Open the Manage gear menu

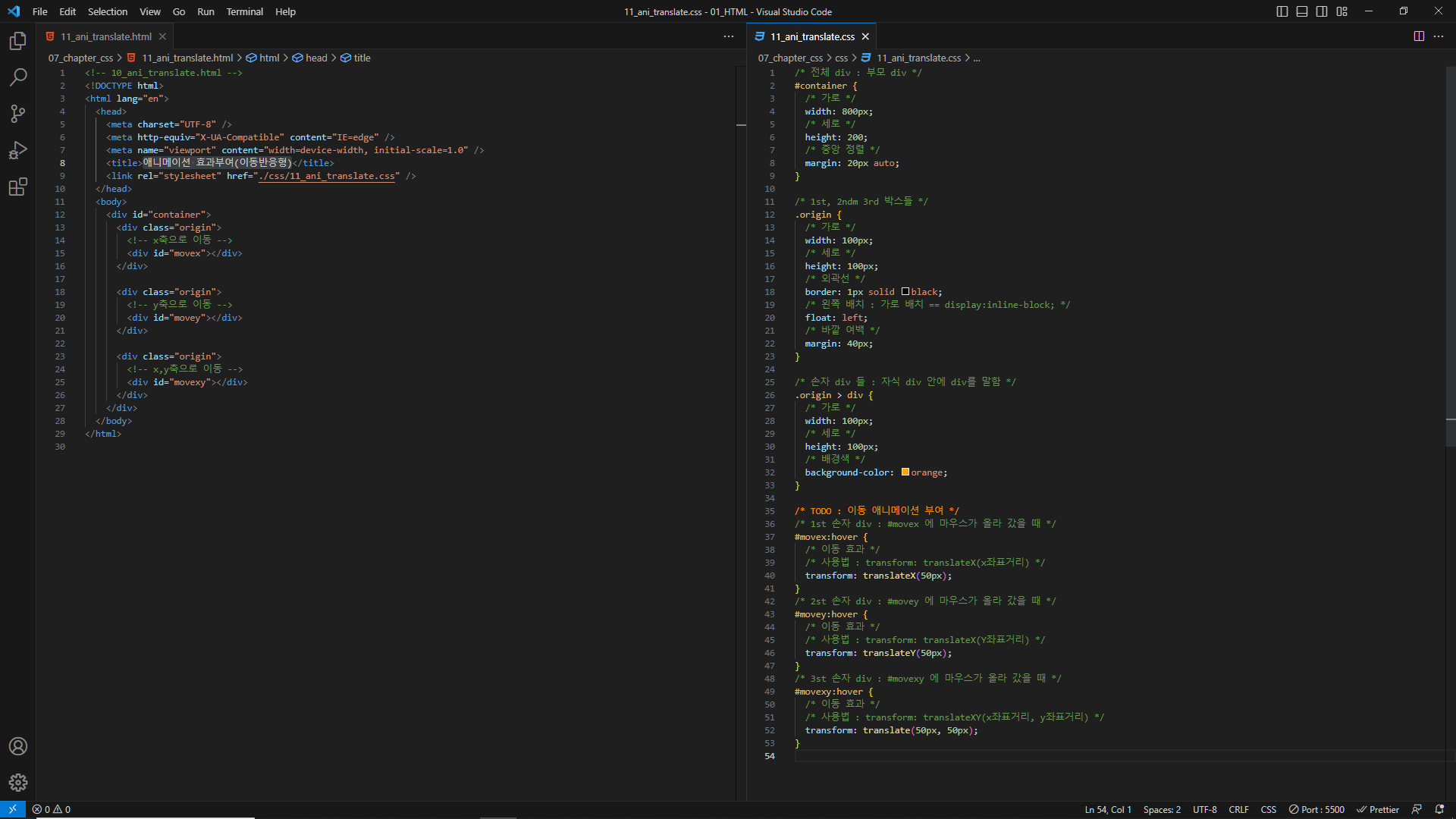18,783
